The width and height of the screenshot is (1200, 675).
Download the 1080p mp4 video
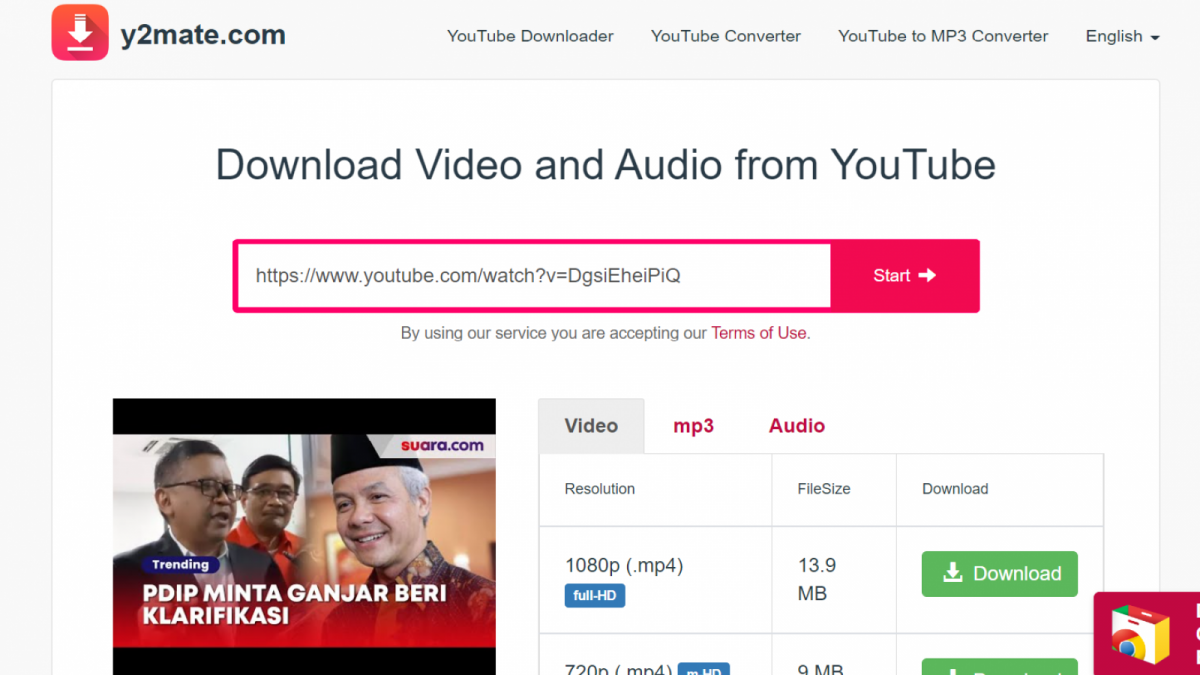point(999,574)
